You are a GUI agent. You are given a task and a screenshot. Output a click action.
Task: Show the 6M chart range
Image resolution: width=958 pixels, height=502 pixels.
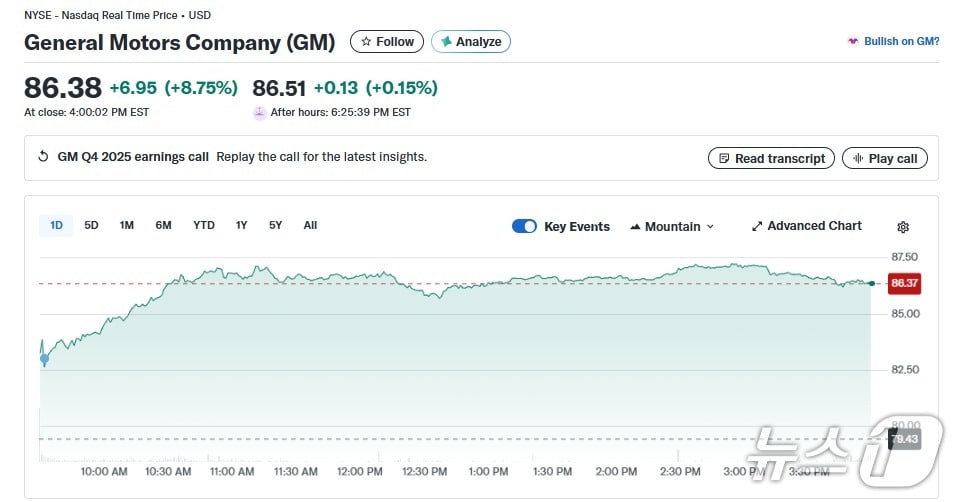coord(163,225)
